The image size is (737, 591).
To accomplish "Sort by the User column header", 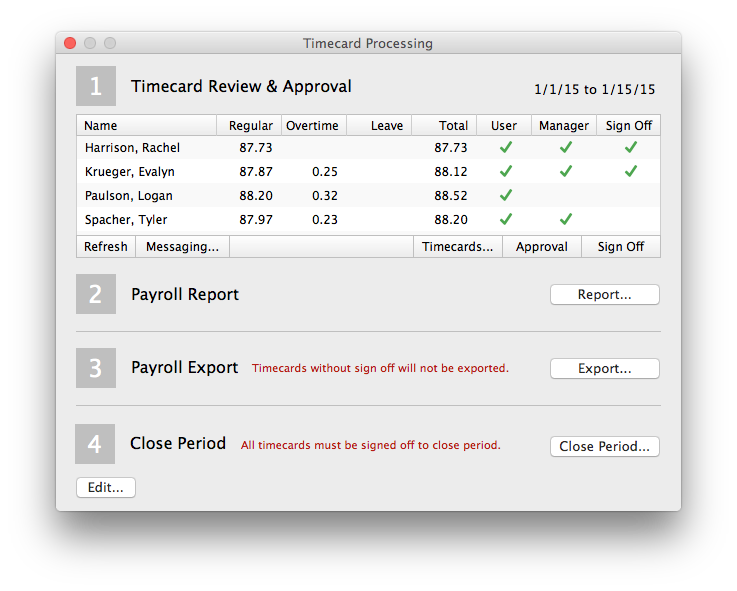I will [504, 126].
